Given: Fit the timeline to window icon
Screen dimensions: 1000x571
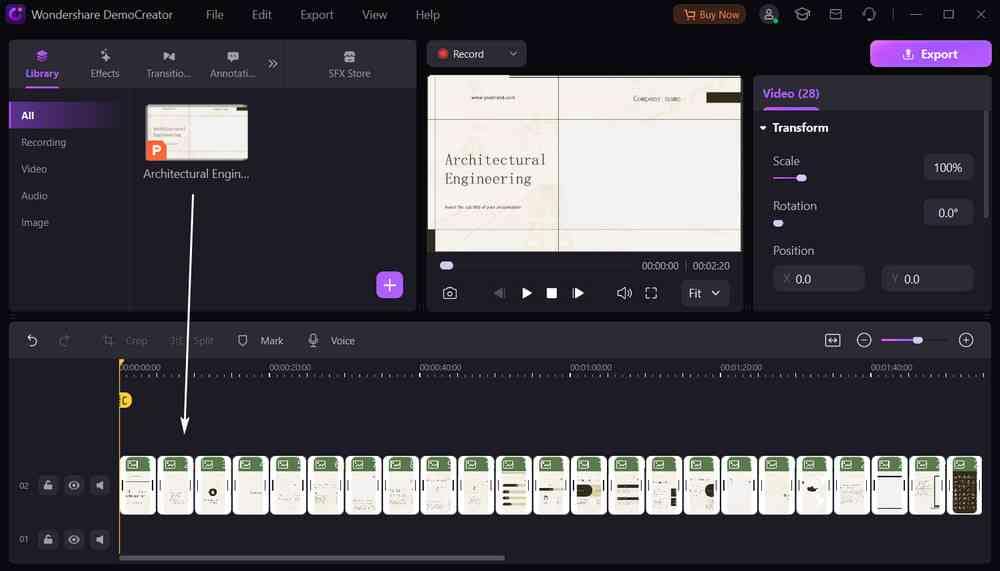Looking at the screenshot, I should tap(832, 340).
